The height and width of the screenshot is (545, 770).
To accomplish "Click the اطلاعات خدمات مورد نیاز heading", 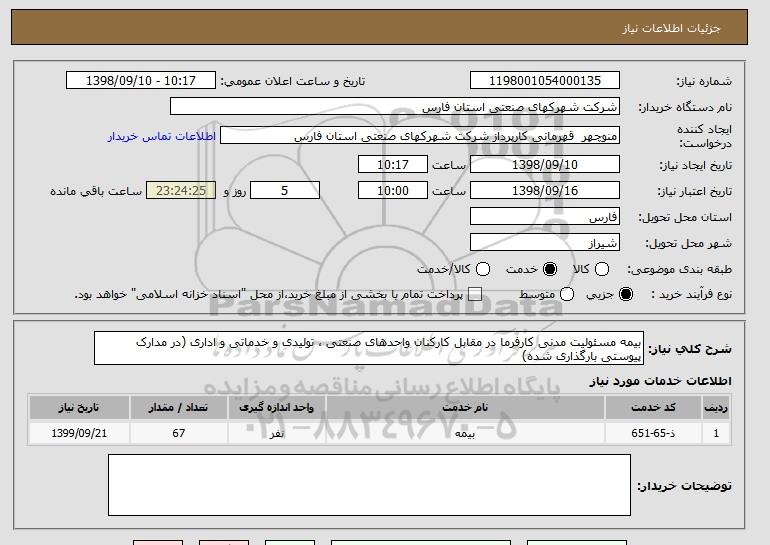I will (x=660, y=381).
